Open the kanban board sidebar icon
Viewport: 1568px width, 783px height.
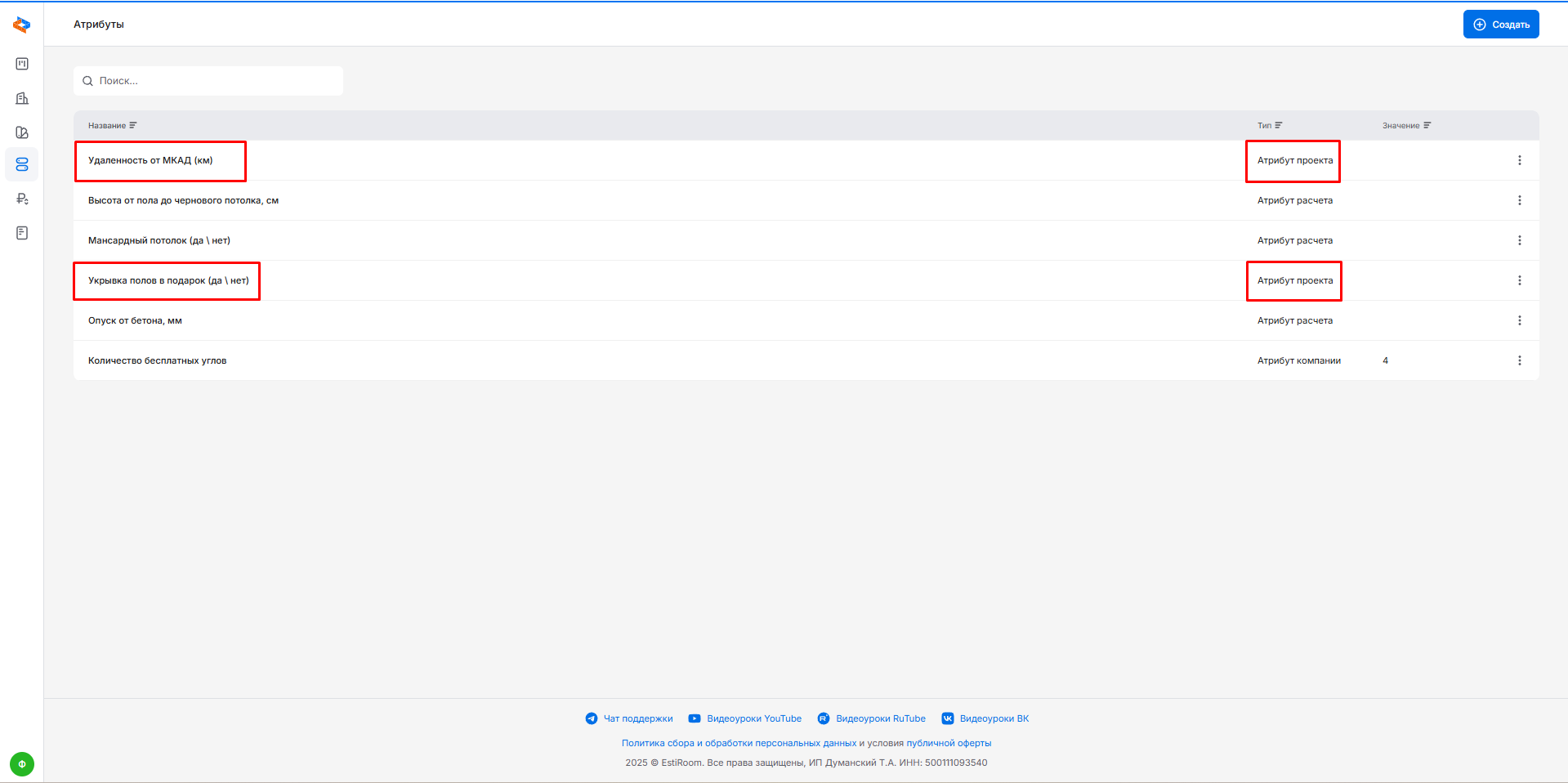(x=22, y=64)
